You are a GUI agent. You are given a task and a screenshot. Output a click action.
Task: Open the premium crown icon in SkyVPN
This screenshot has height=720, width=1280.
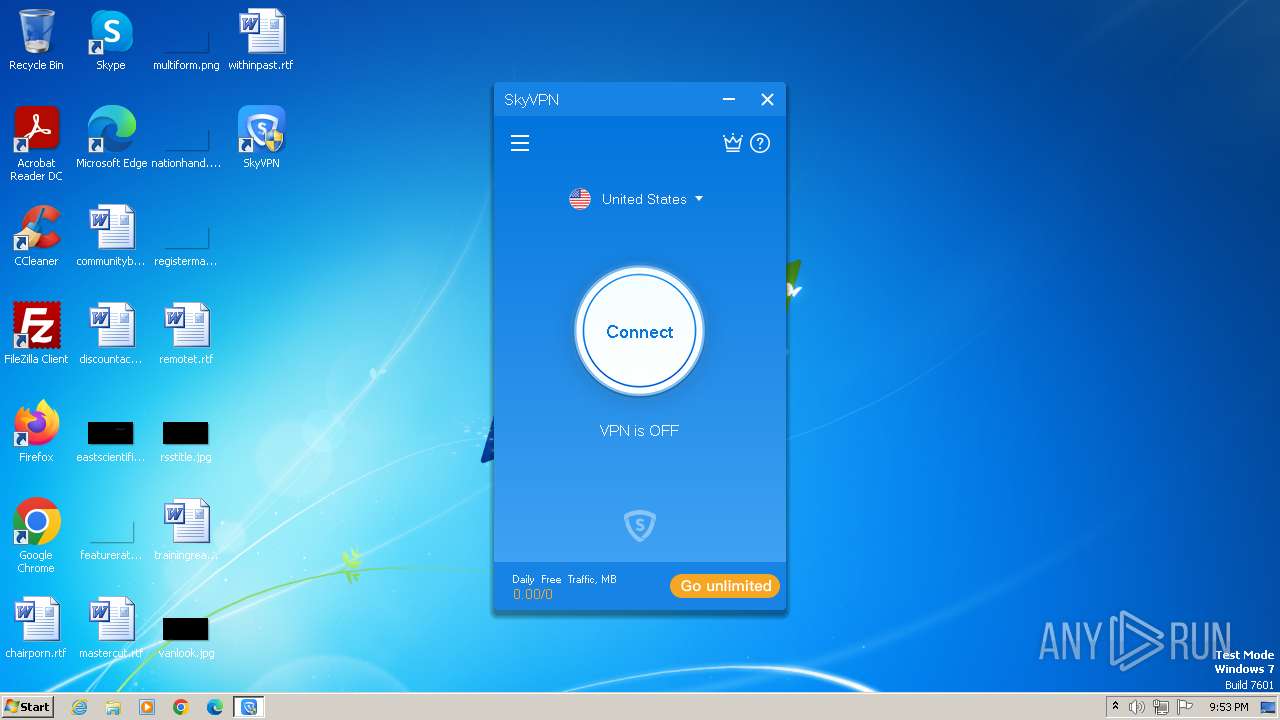point(733,143)
